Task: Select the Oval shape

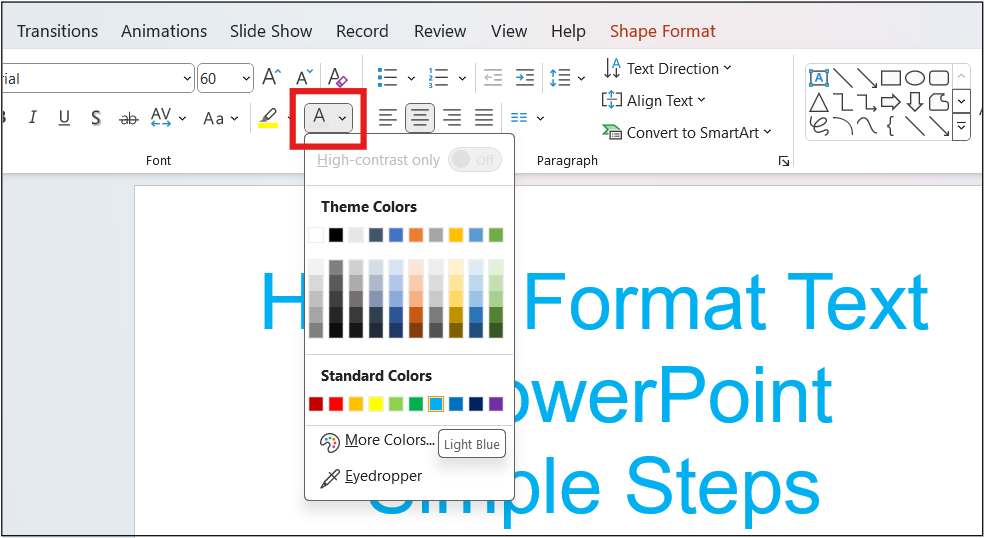Action: coord(914,78)
